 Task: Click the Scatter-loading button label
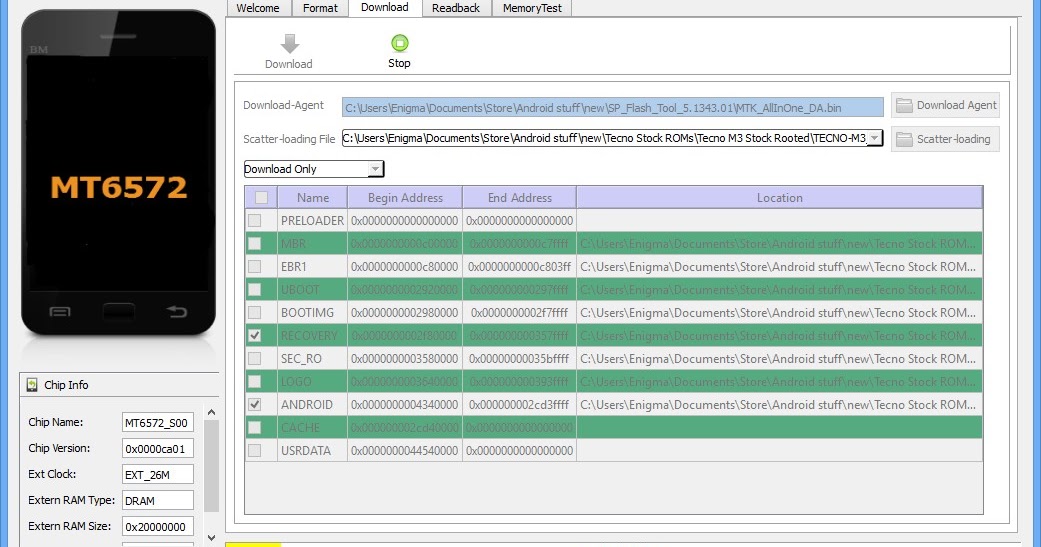coord(953,139)
